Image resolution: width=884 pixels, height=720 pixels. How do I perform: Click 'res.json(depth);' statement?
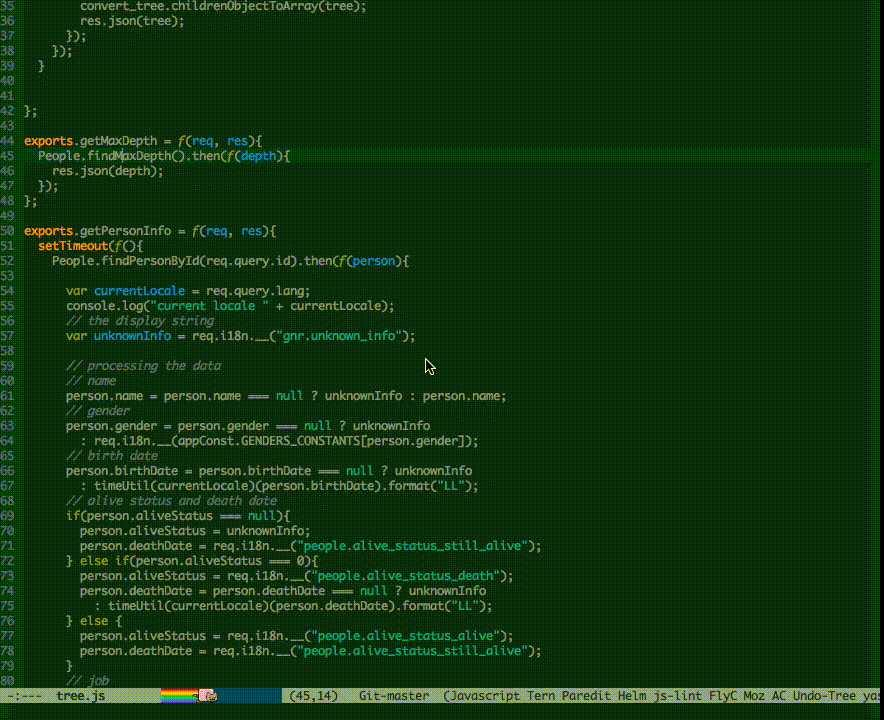click(x=108, y=171)
